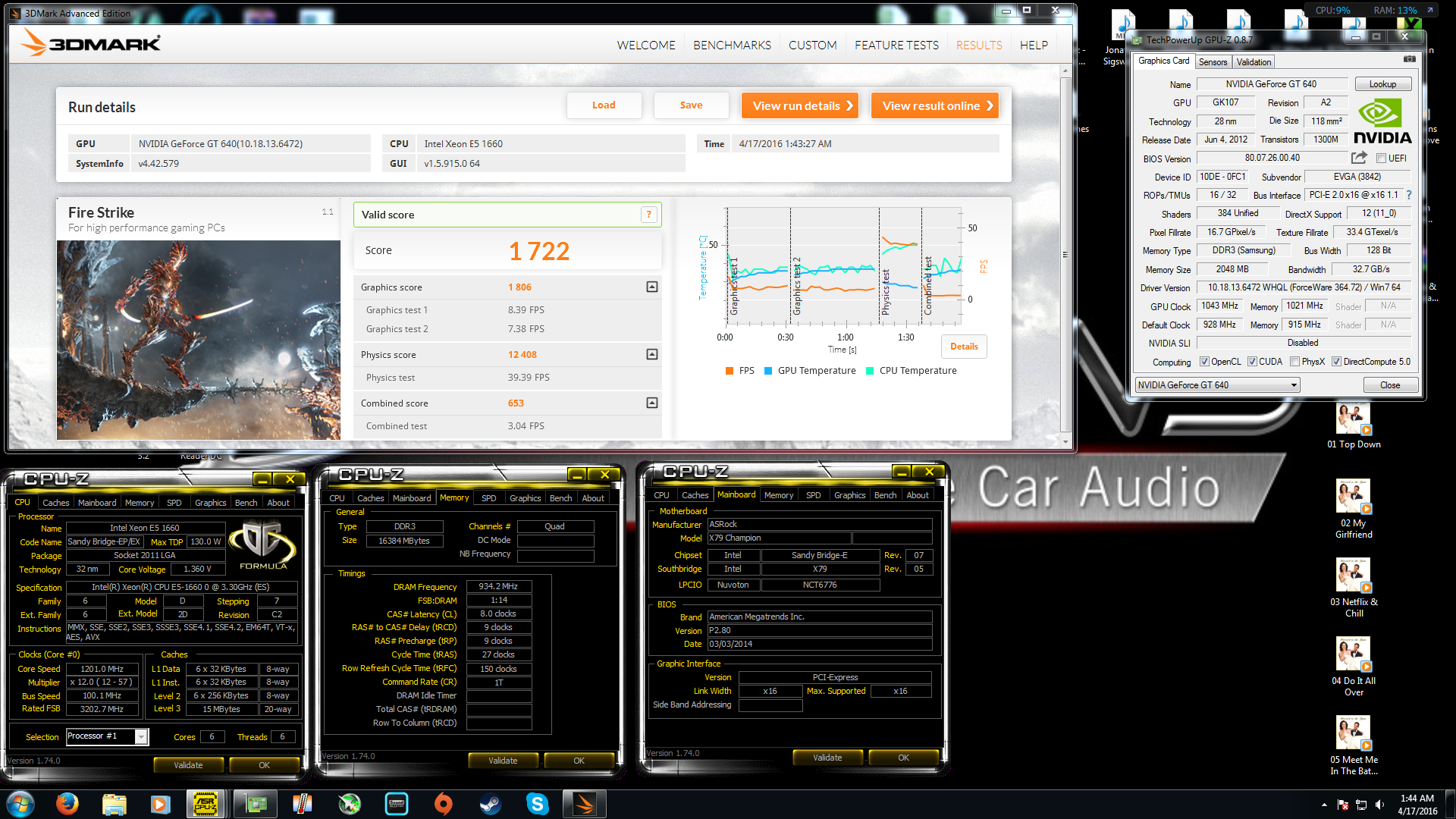Open Windows Explorer from the taskbar
The image size is (1456, 819).
click(x=114, y=804)
